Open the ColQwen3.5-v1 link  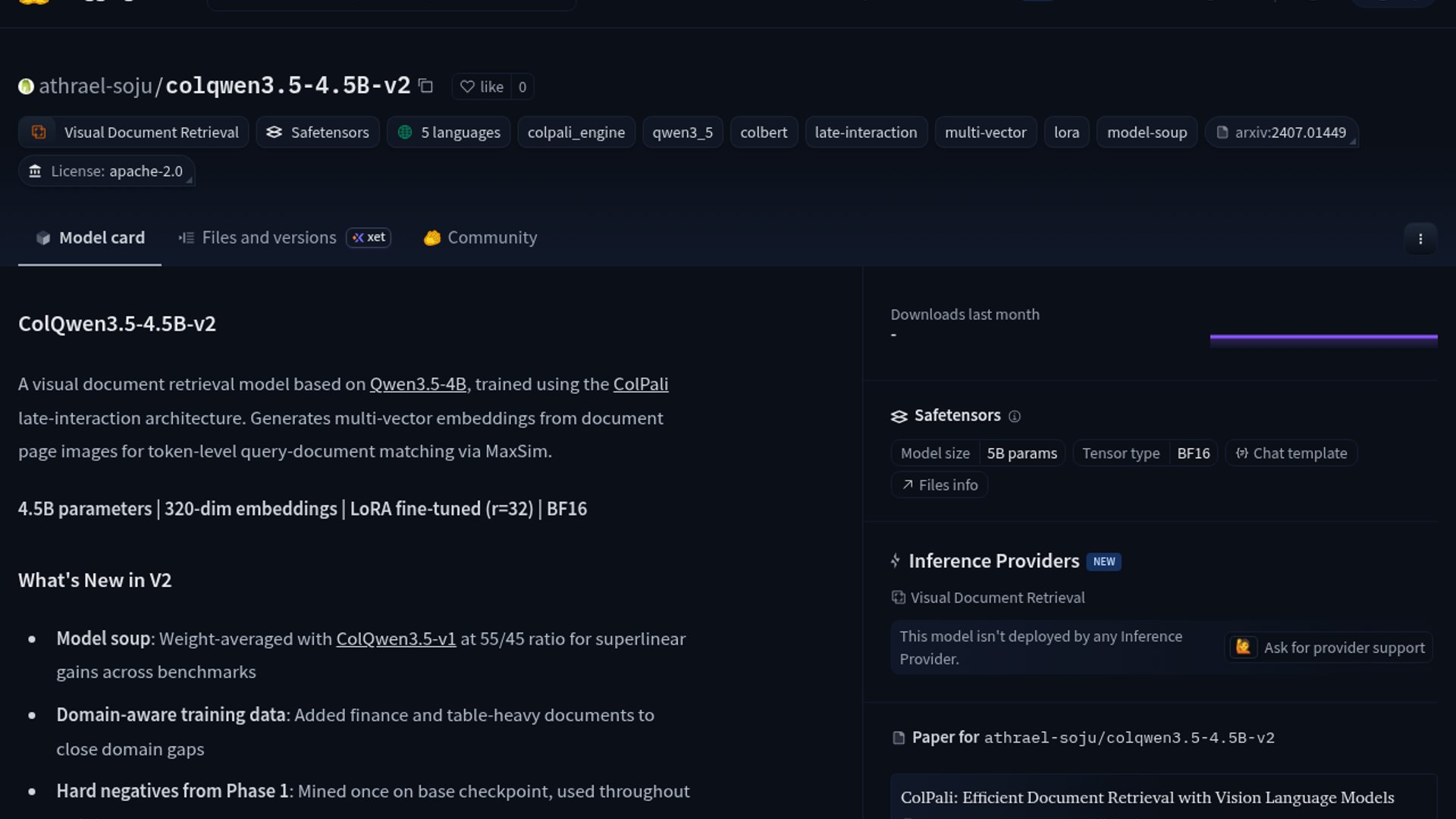pos(396,639)
